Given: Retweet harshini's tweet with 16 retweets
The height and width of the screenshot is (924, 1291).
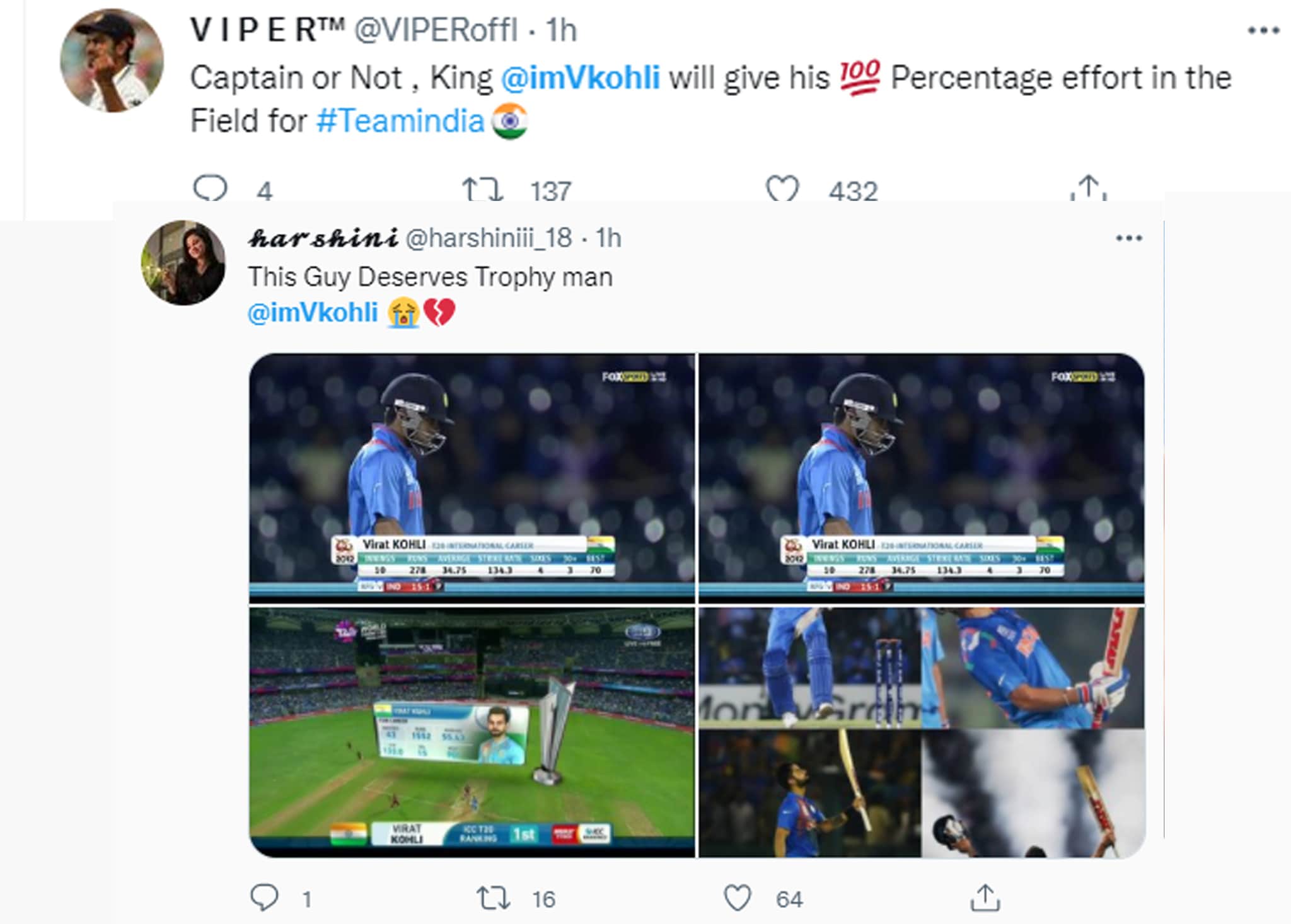Looking at the screenshot, I should click(493, 898).
